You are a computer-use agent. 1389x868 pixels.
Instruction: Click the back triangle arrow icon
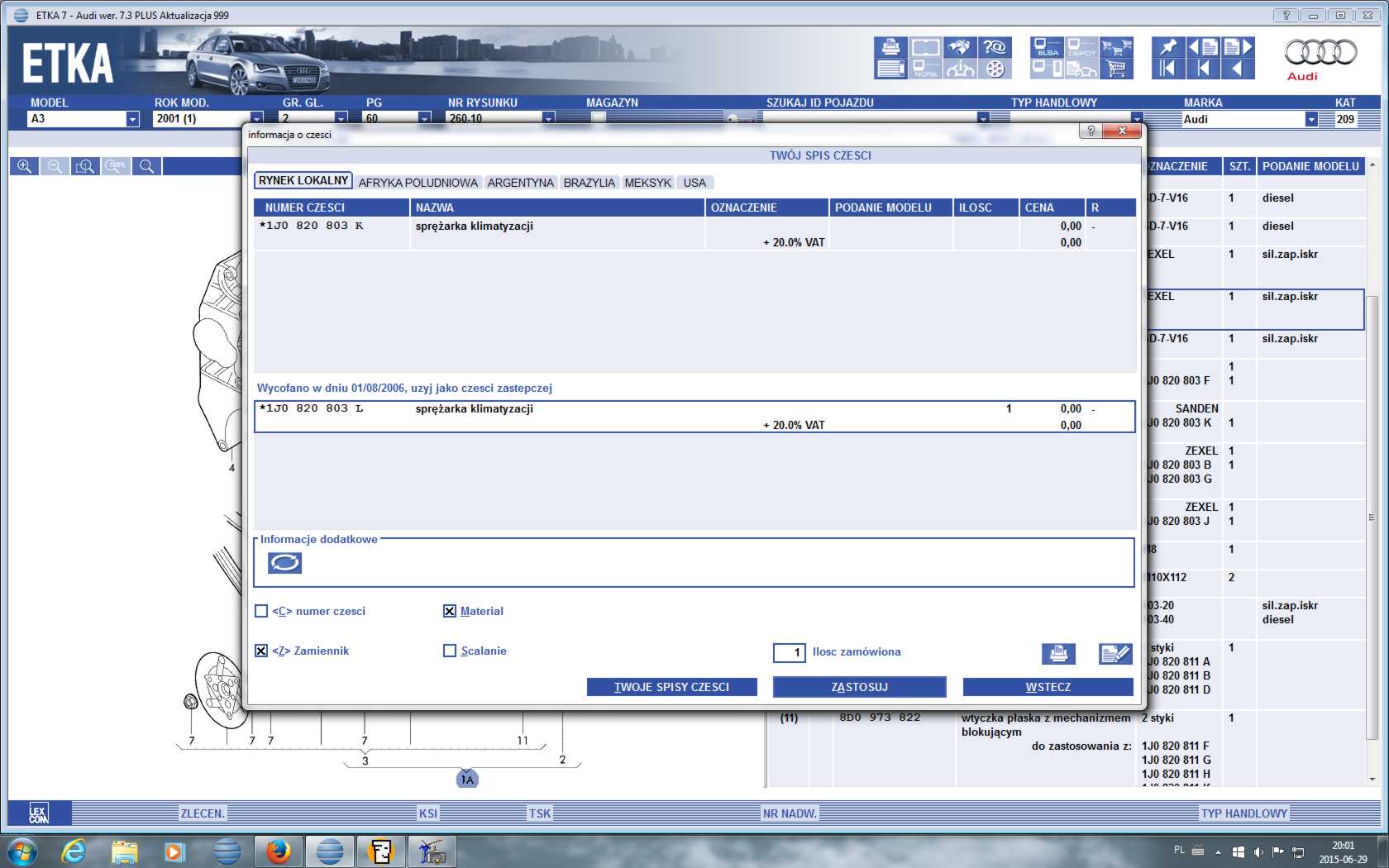coord(1238,69)
